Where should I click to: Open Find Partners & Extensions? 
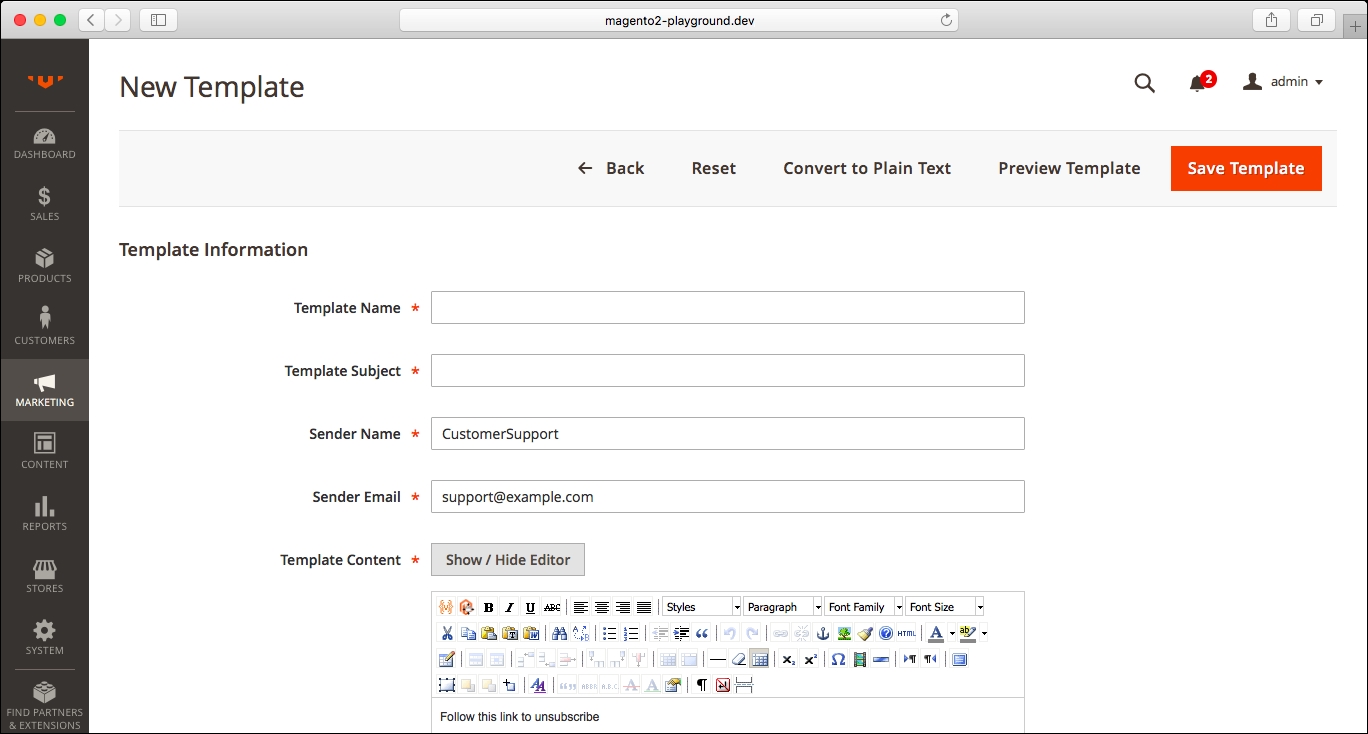(x=44, y=706)
